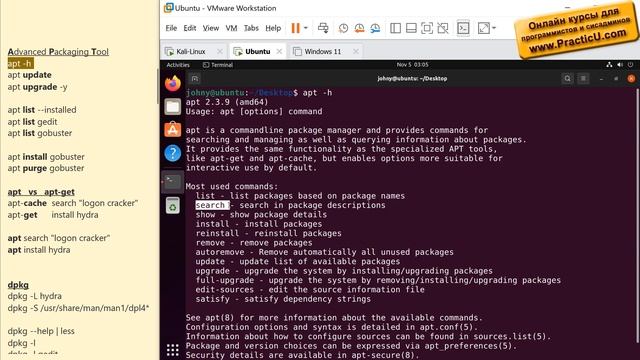This screenshot has height=360, width=640.
Task: Close the Ubuntu VM tab
Action: 279,51
